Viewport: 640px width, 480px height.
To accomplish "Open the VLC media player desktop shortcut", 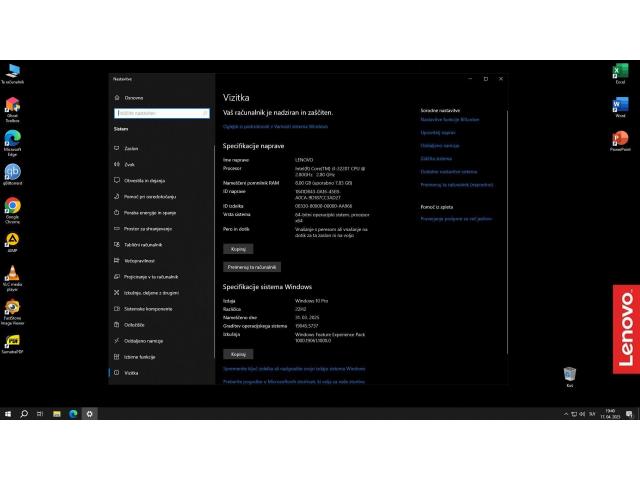I will 12,278.
